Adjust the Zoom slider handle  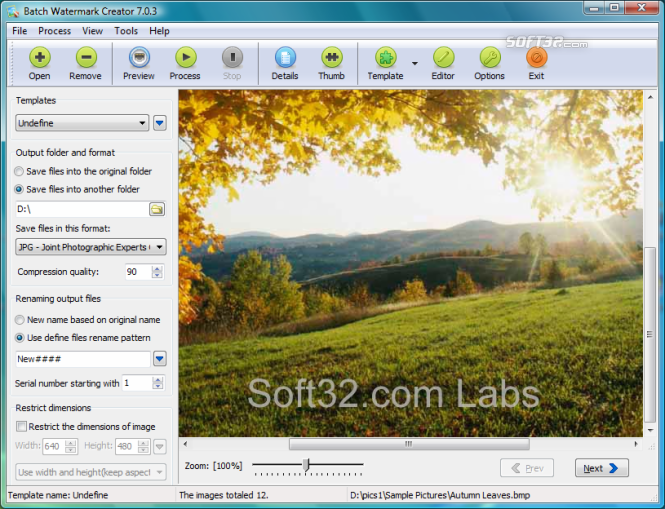pyautogui.click(x=306, y=465)
